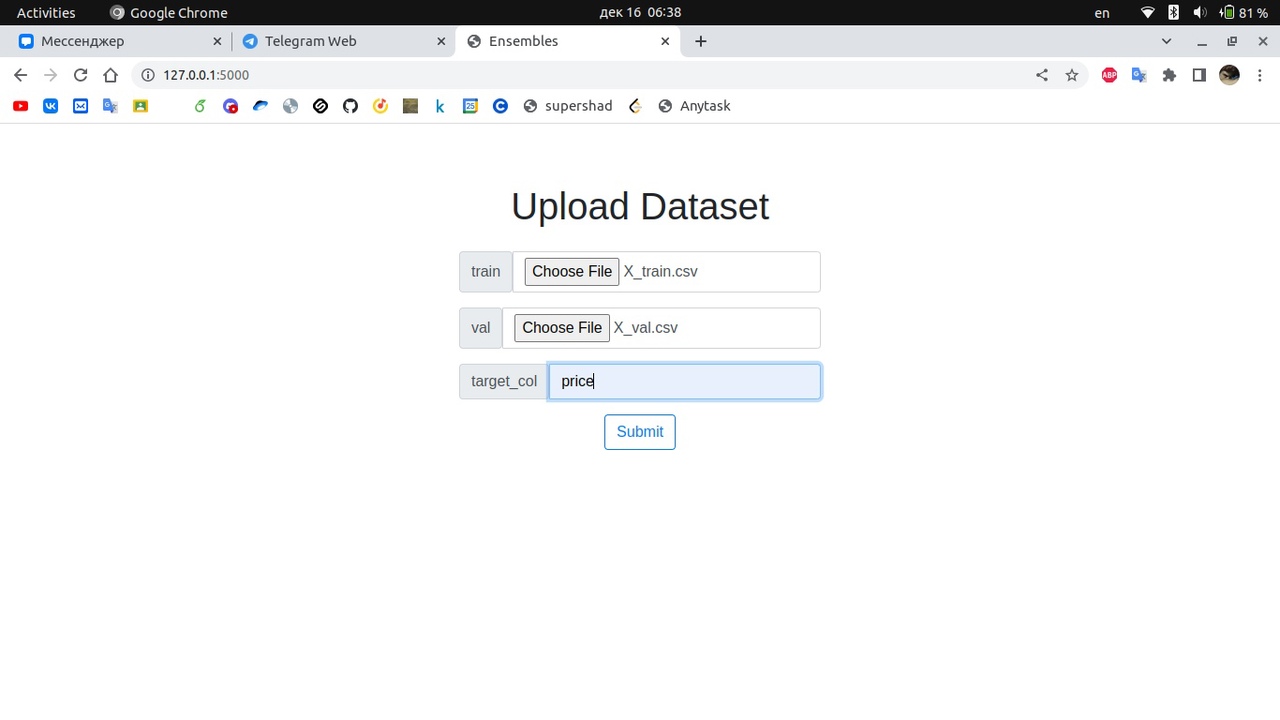The image size is (1280, 720).
Task: Go back using the browser back arrow
Action: point(20,75)
